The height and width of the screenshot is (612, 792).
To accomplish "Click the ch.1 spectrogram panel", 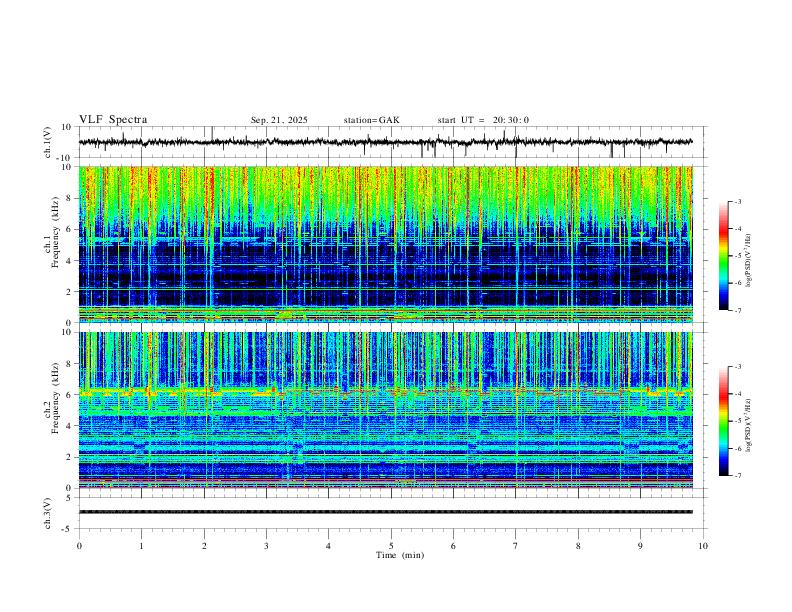I will [x=386, y=244].
